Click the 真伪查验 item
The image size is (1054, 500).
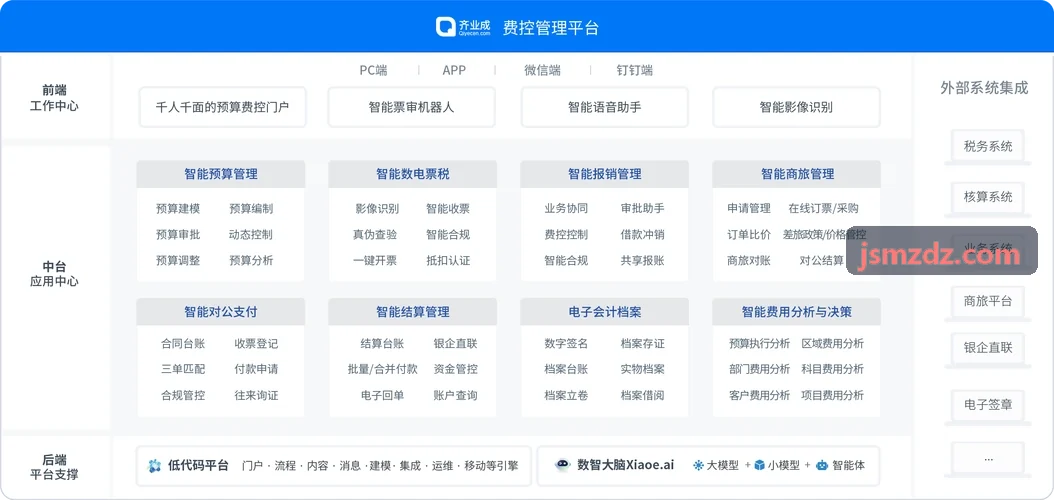(374, 235)
